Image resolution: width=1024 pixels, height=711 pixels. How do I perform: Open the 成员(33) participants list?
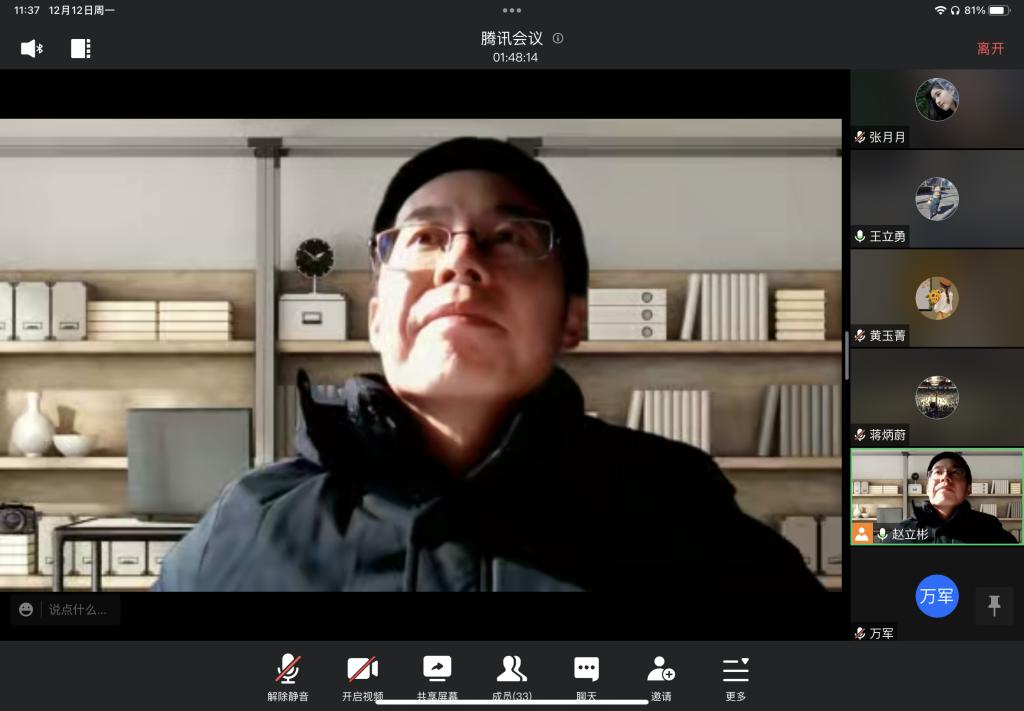[512, 677]
